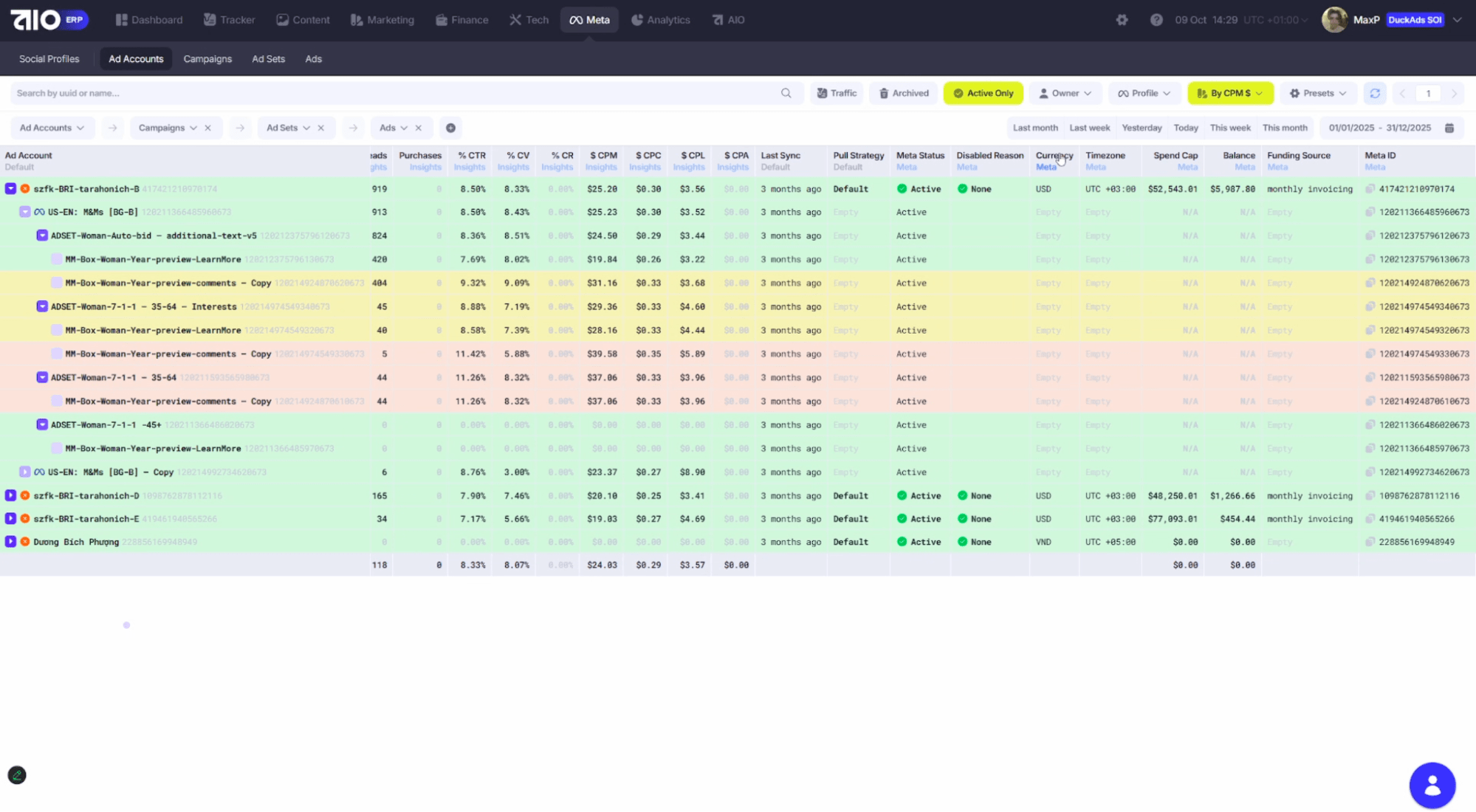1476x812 pixels.
Task: Expand the szfk-BRI-tarahonich-D account row
Action: pyautogui.click(x=10, y=496)
